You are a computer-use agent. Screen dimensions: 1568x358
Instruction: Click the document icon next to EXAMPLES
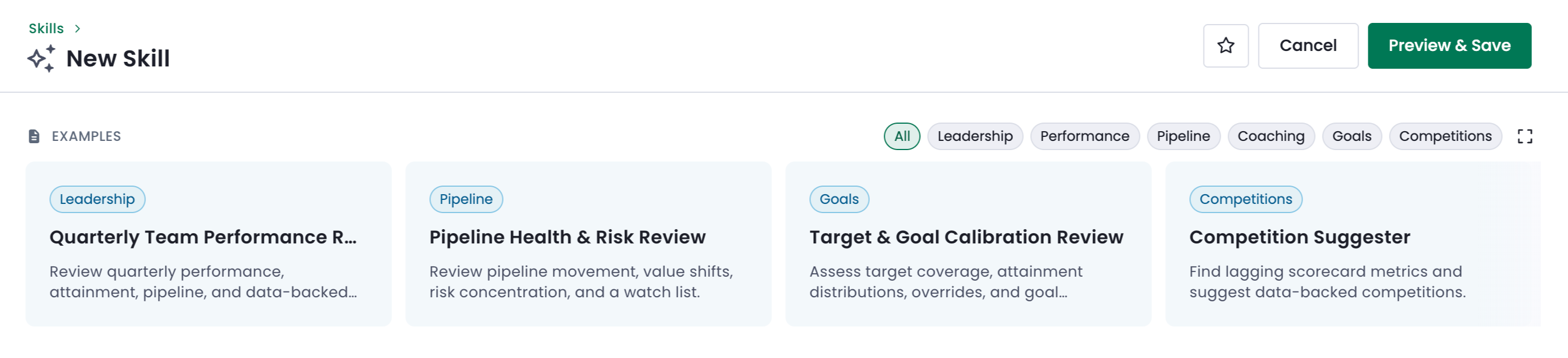pyautogui.click(x=34, y=136)
